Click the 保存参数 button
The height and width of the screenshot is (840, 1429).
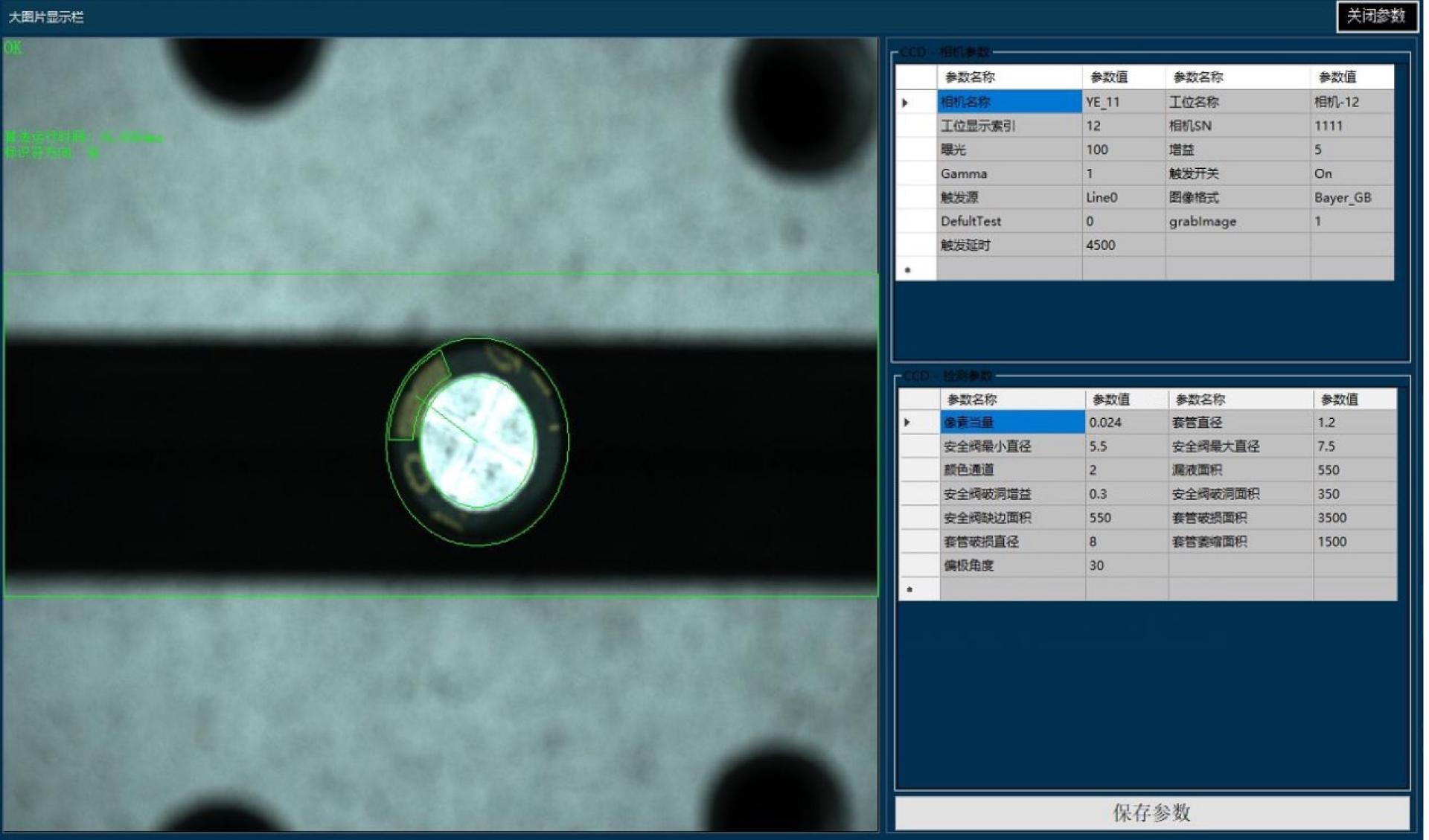(x=1151, y=812)
